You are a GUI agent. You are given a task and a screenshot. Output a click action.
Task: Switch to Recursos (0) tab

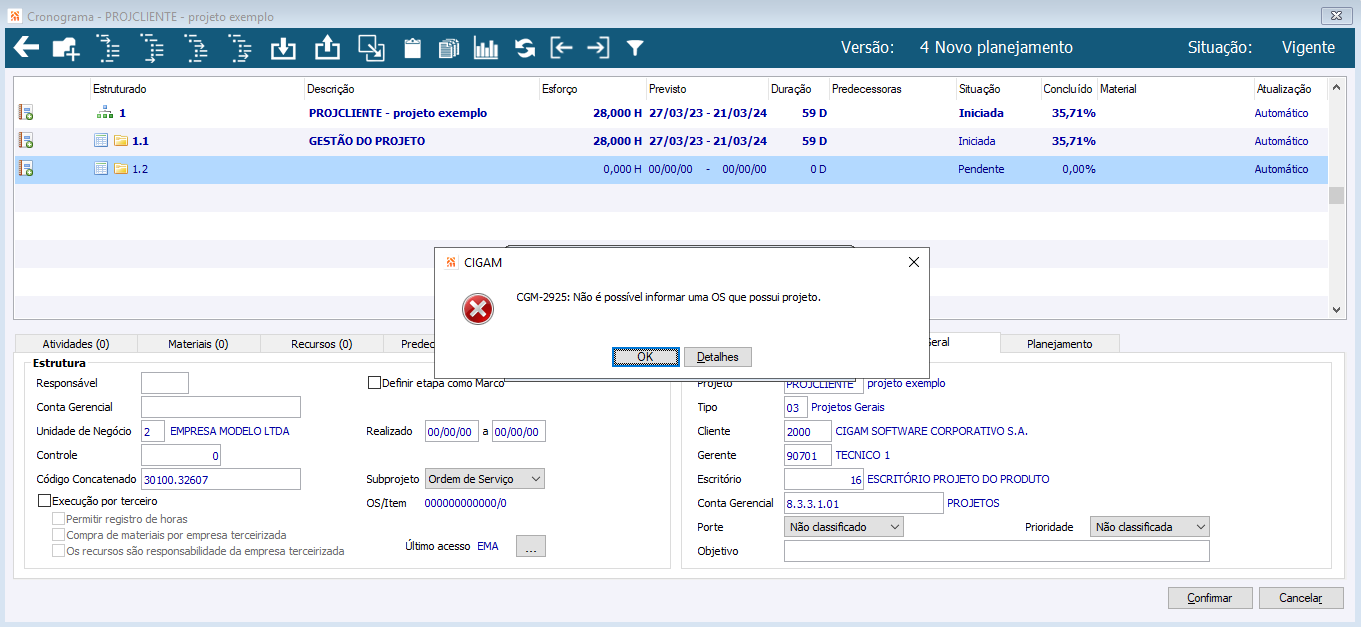(321, 344)
